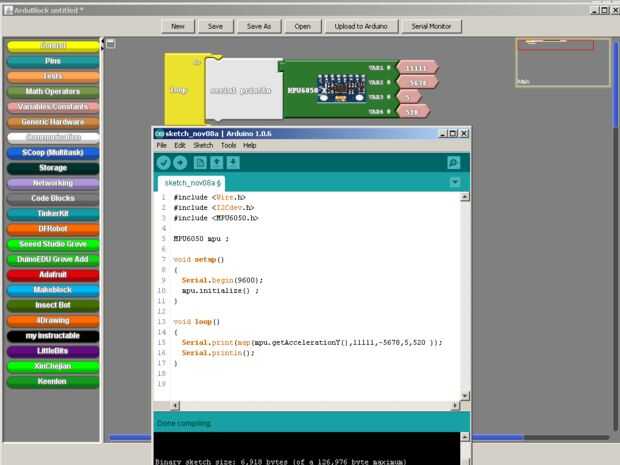This screenshot has height=465, width=620.
Task: Click the Save button in ArduBlock
Action: coord(215,26)
